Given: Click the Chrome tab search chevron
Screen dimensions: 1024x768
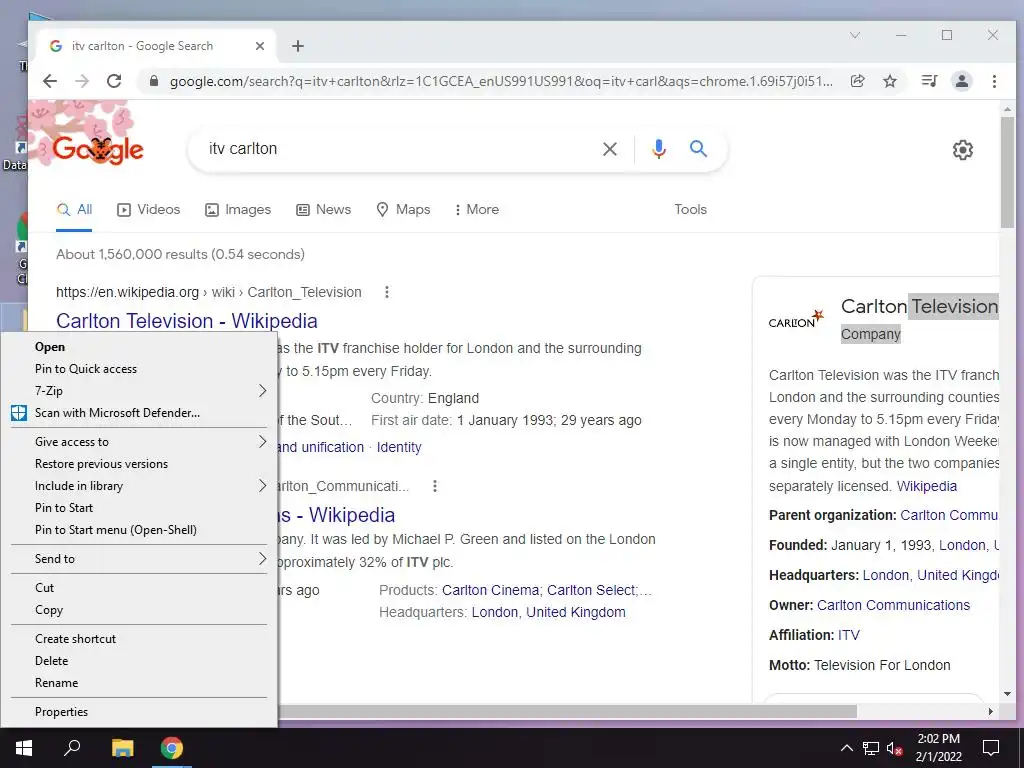Looking at the screenshot, I should 855,35.
